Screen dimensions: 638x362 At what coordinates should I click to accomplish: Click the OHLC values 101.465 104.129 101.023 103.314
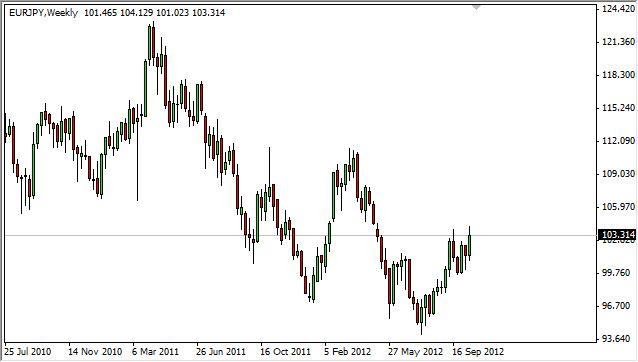pos(154,13)
